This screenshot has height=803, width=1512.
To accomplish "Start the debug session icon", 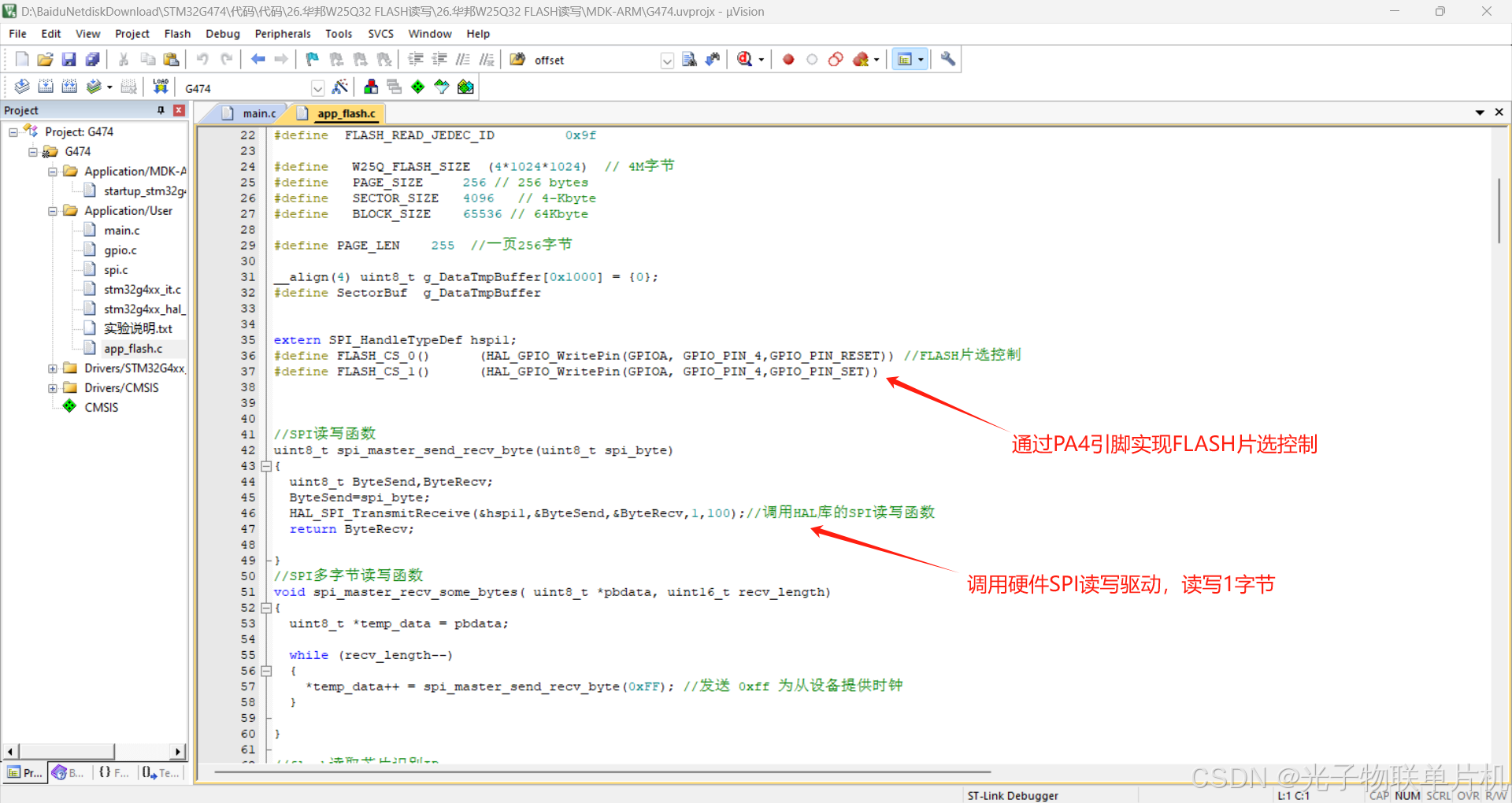I will [x=745, y=60].
